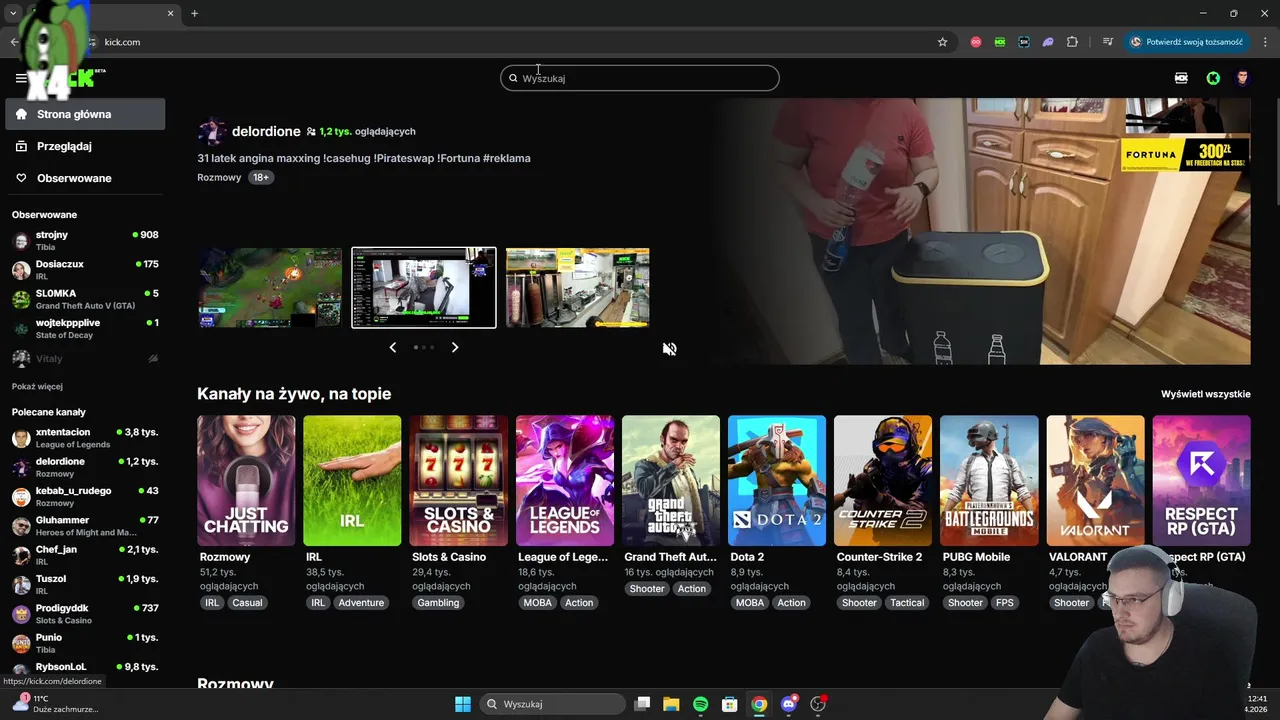The height and width of the screenshot is (720, 1280).
Task: Open followed channel Dosiaczux
Action: point(85,269)
